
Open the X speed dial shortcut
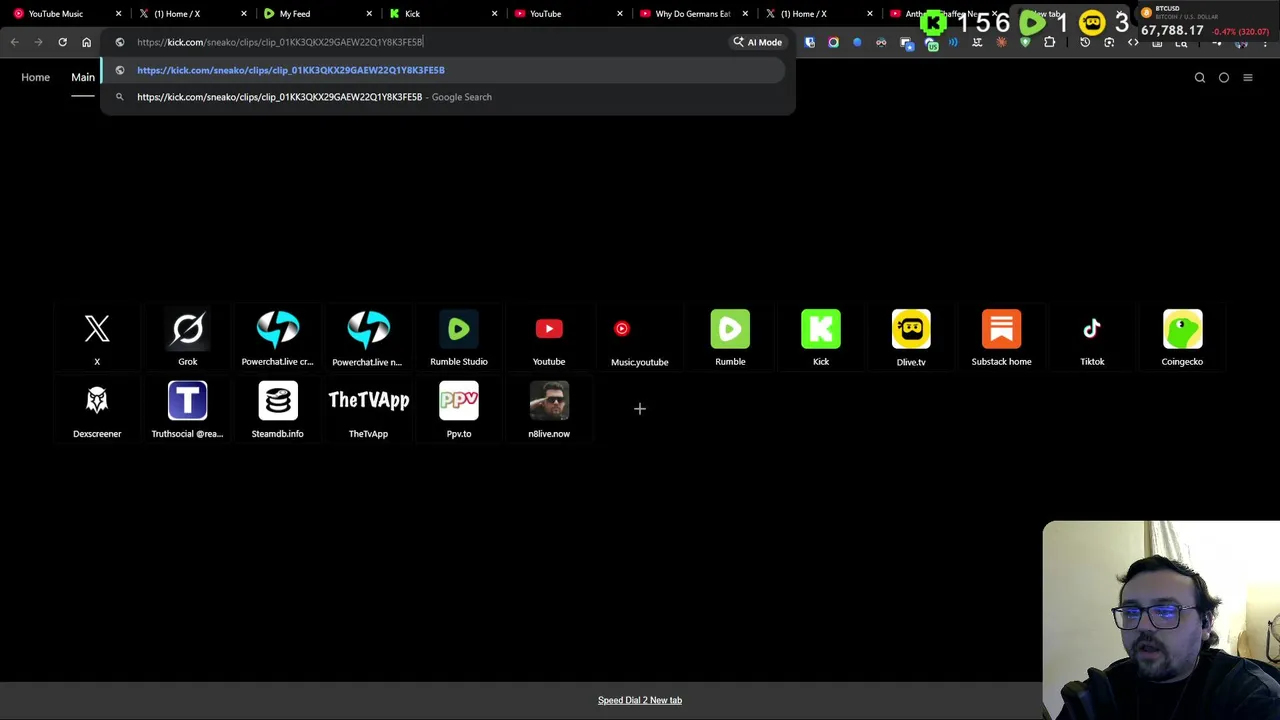pos(97,338)
